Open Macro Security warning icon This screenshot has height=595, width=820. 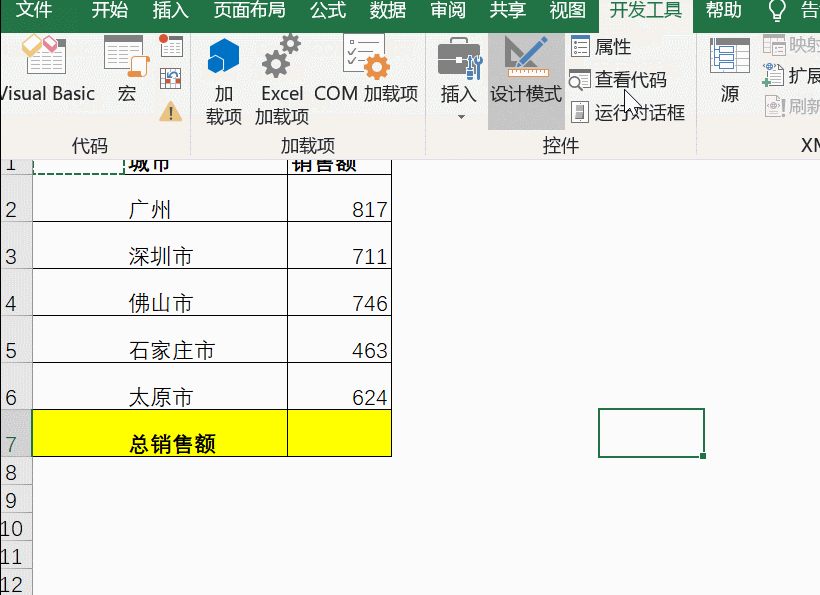coord(171,112)
